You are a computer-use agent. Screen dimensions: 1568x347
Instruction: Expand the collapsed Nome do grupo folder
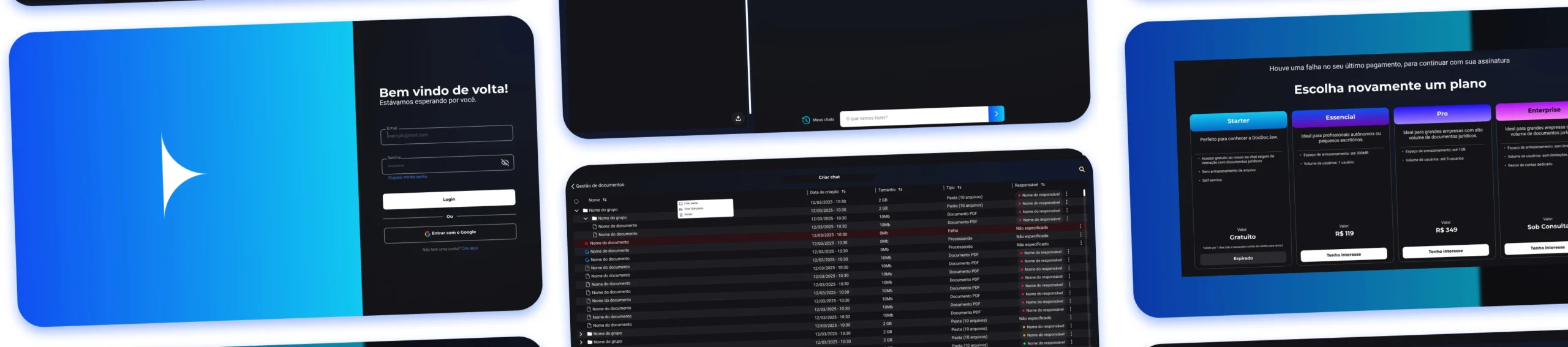click(581, 334)
